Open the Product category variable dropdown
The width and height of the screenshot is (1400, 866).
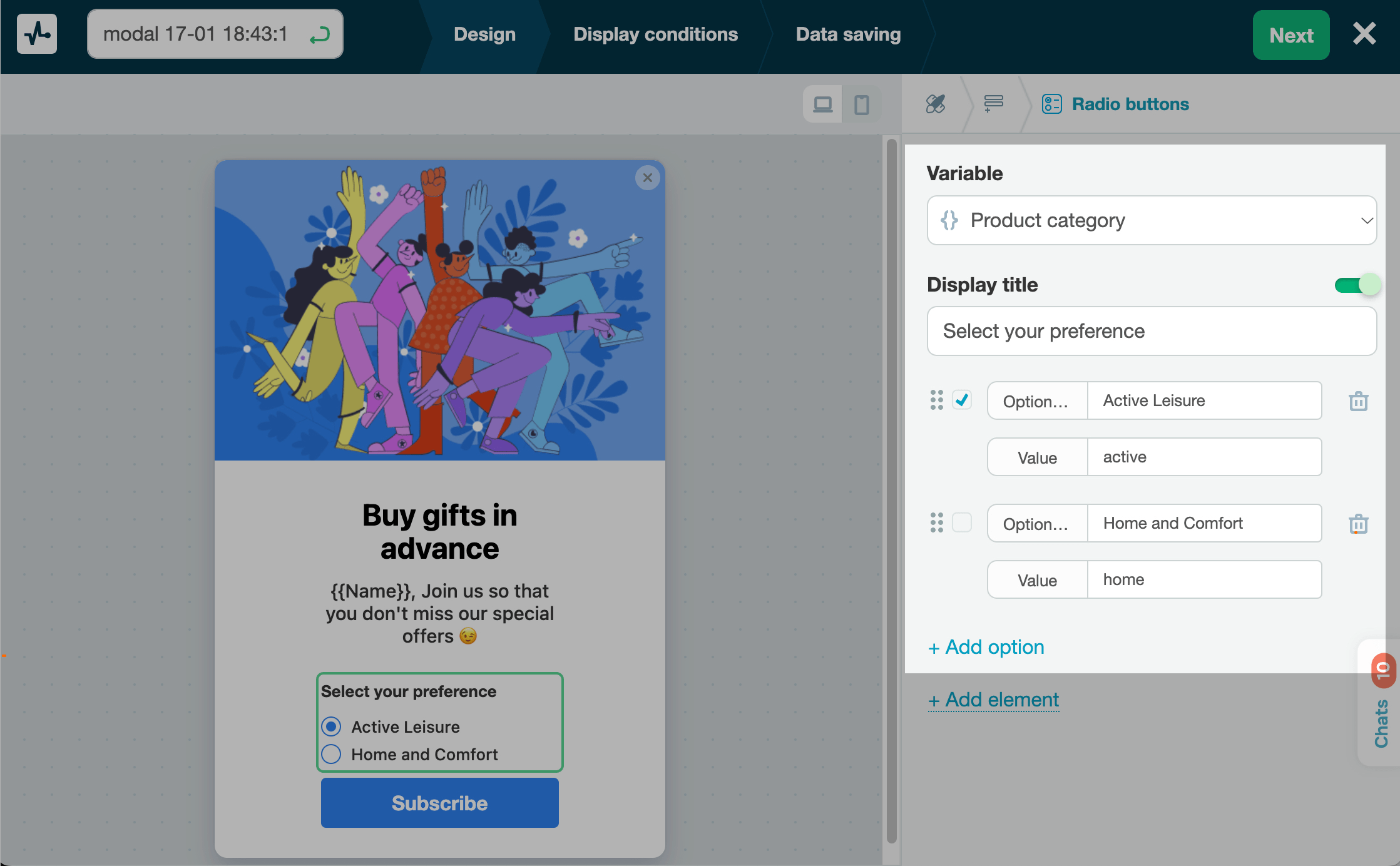tap(1152, 220)
